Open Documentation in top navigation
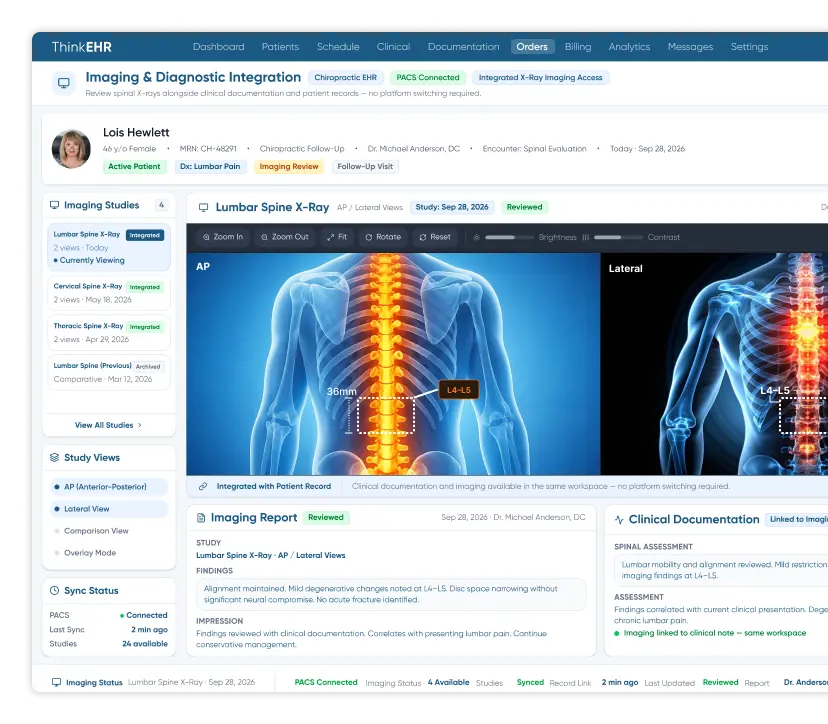The image size is (828, 724). pyautogui.click(x=463, y=46)
